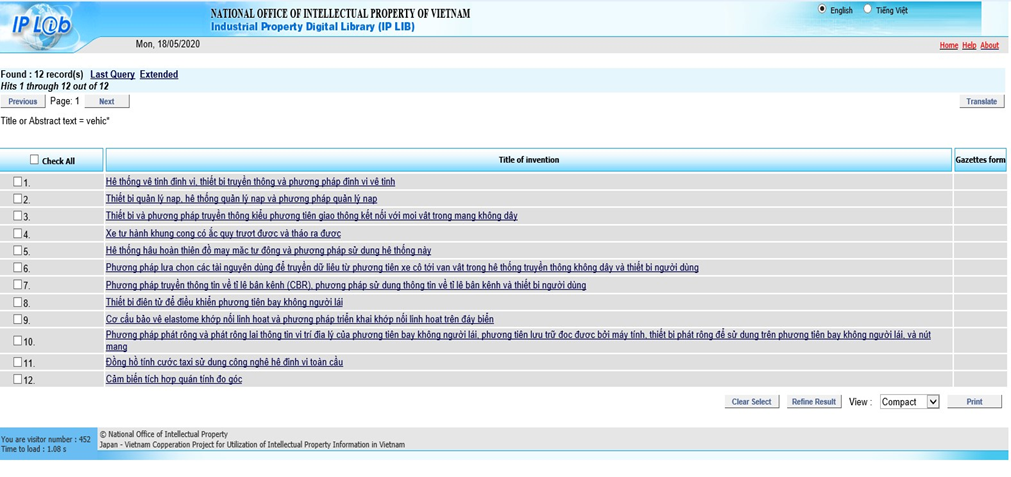
Task: Click the date 'Mon, 18/05/2020'
Action: 166,44
